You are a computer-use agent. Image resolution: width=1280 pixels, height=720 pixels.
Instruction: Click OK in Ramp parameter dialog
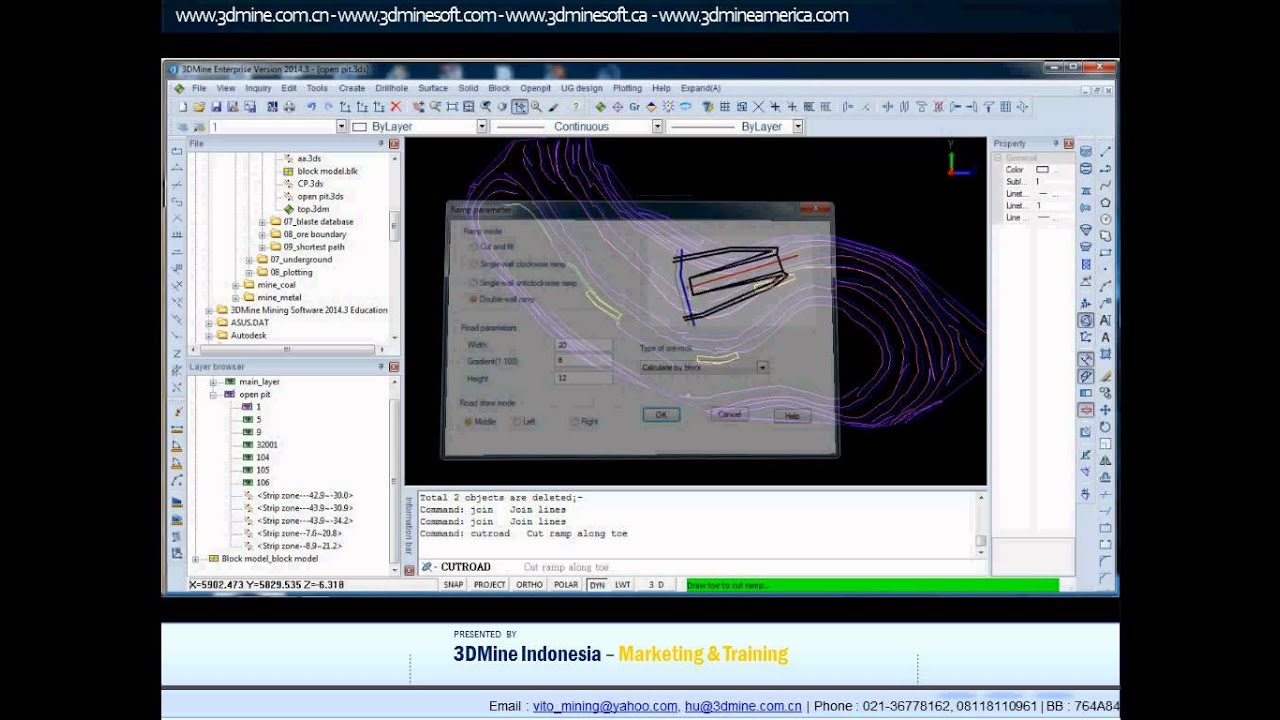(661, 415)
